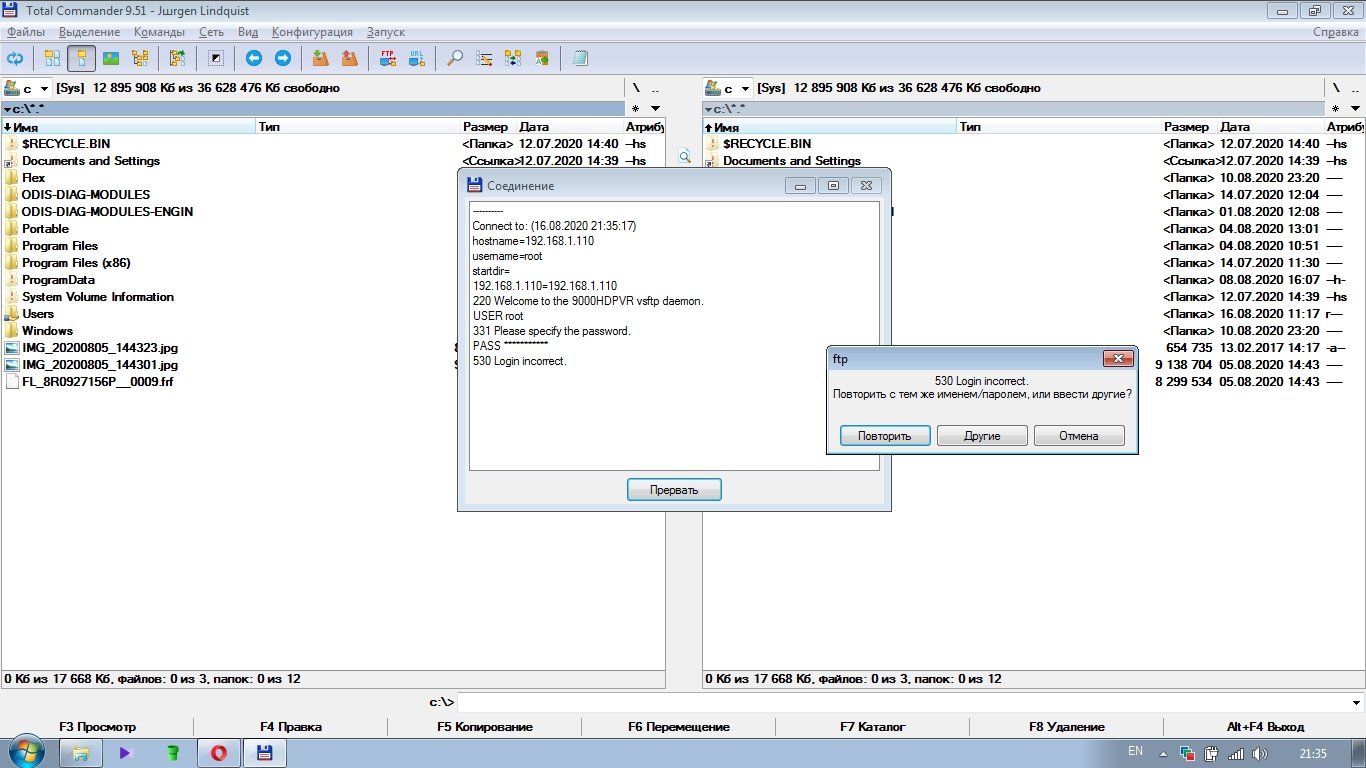Viewport: 1366px width, 768px height.
Task: Click the EN language indicator in tray
Action: click(x=1135, y=751)
